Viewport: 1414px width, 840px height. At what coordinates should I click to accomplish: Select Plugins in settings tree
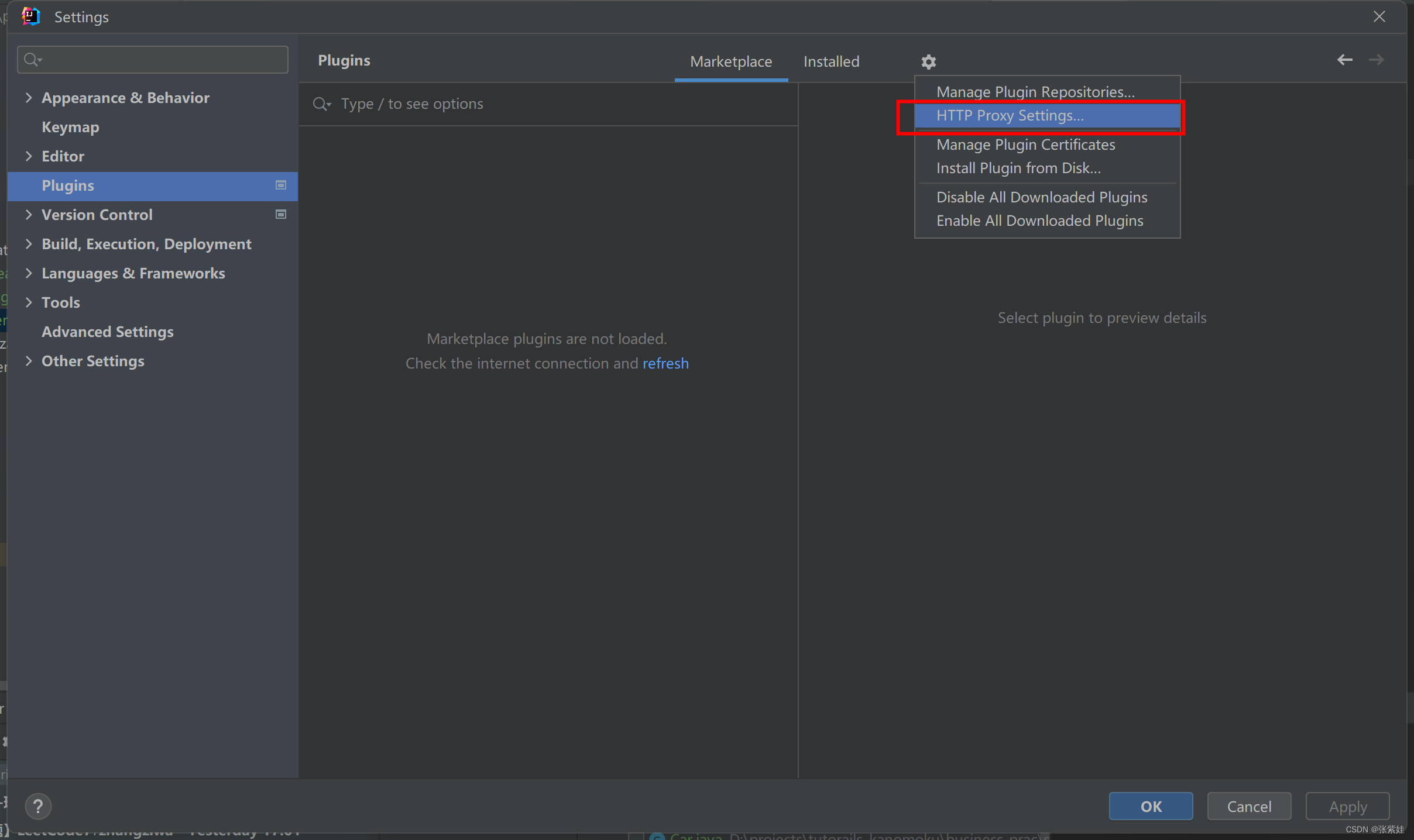pyautogui.click(x=153, y=185)
